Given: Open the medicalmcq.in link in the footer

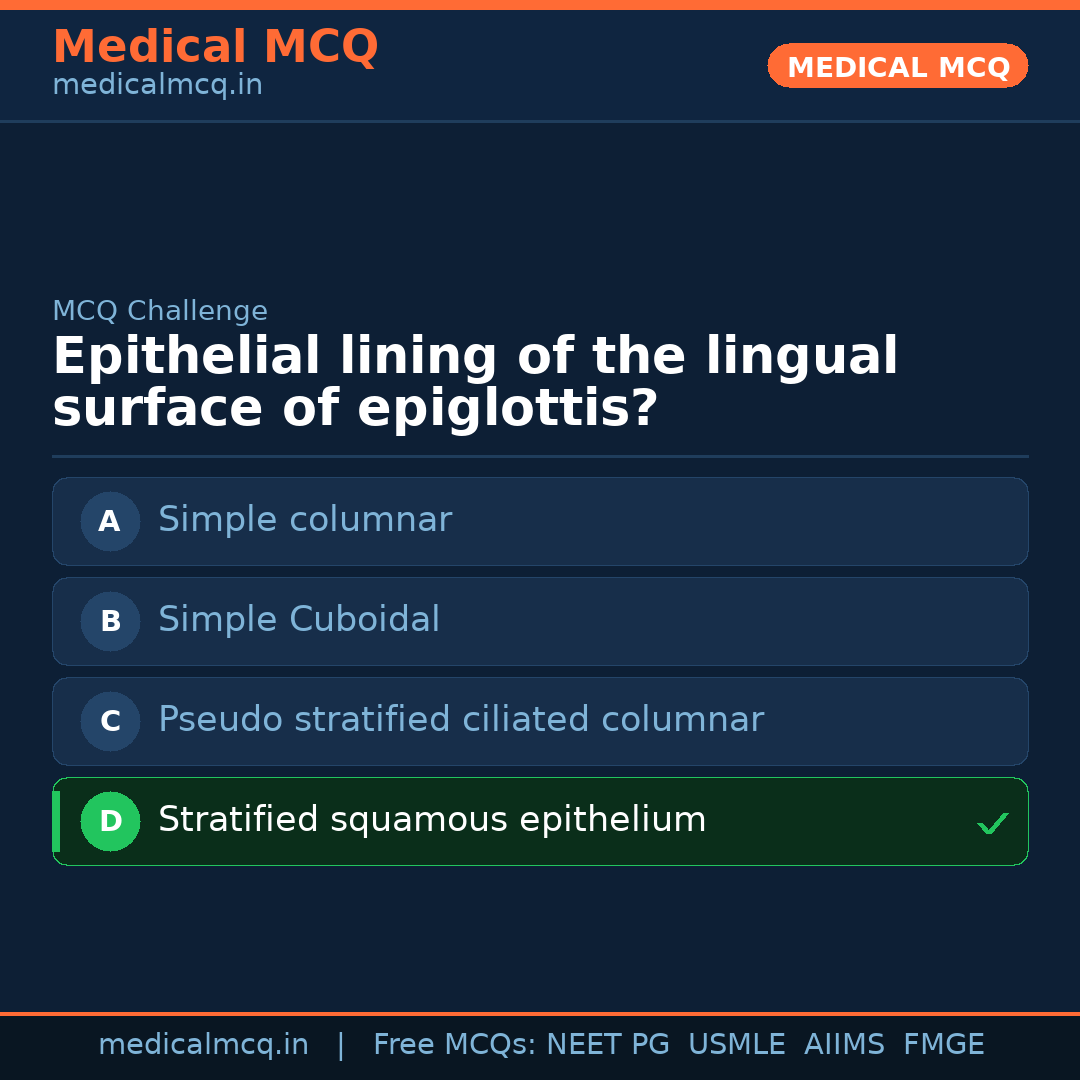Looking at the screenshot, I should click(203, 1045).
